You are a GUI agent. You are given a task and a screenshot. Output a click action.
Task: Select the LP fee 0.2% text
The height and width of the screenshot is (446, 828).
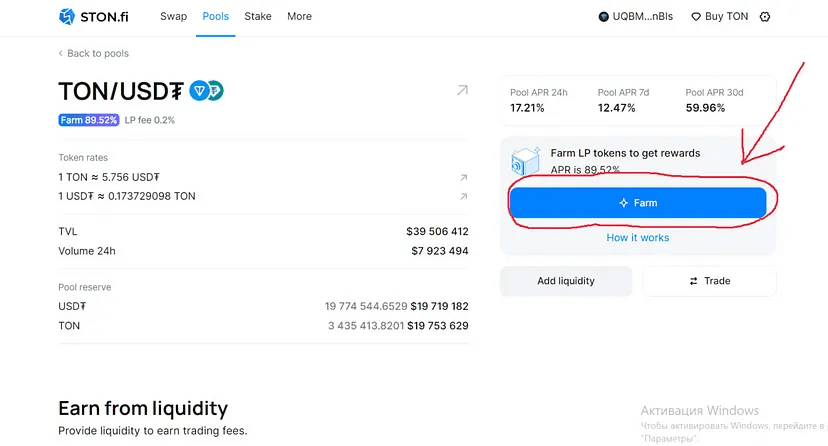pos(150,120)
